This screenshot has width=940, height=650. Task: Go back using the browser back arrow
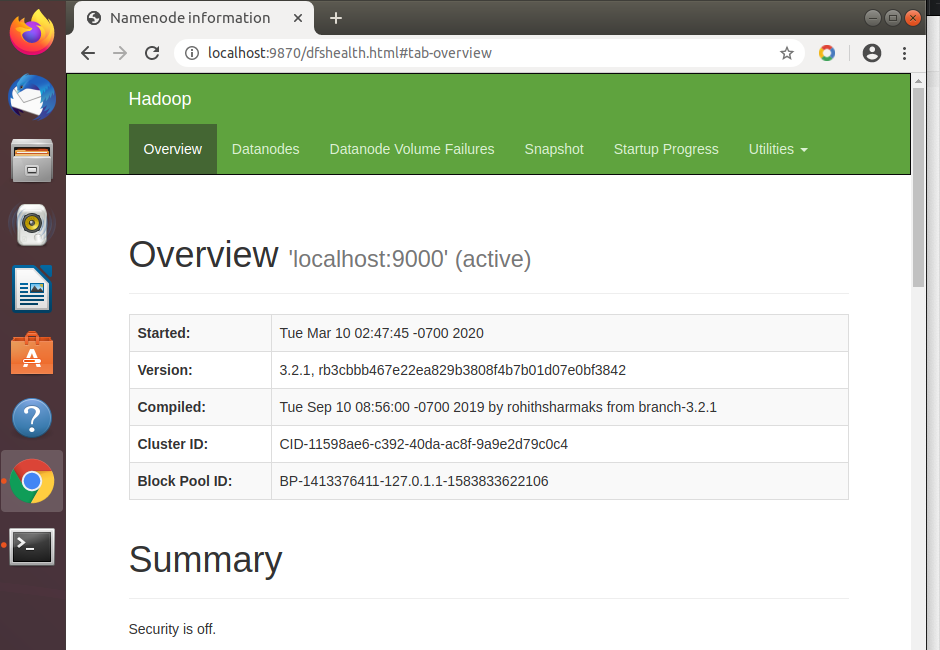[88, 53]
